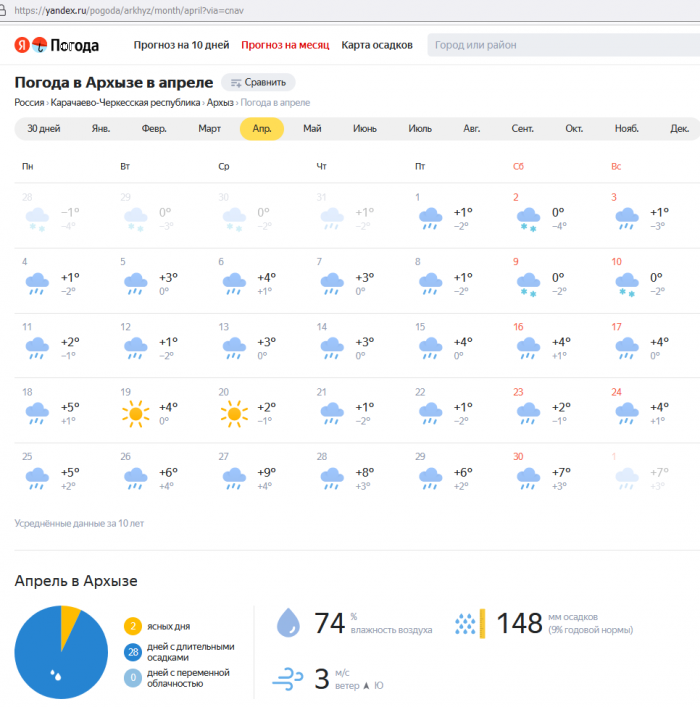Select the Май month tab
The height and width of the screenshot is (707, 700).
(x=312, y=129)
